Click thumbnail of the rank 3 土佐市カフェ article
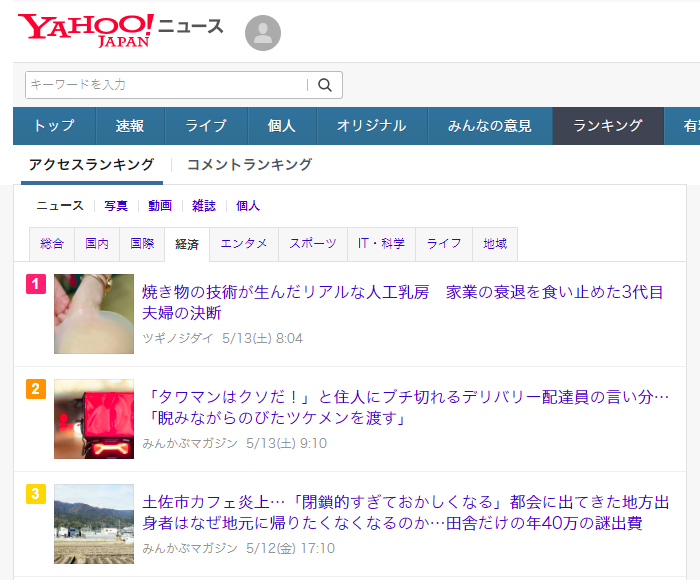The height and width of the screenshot is (580, 700). point(94,524)
